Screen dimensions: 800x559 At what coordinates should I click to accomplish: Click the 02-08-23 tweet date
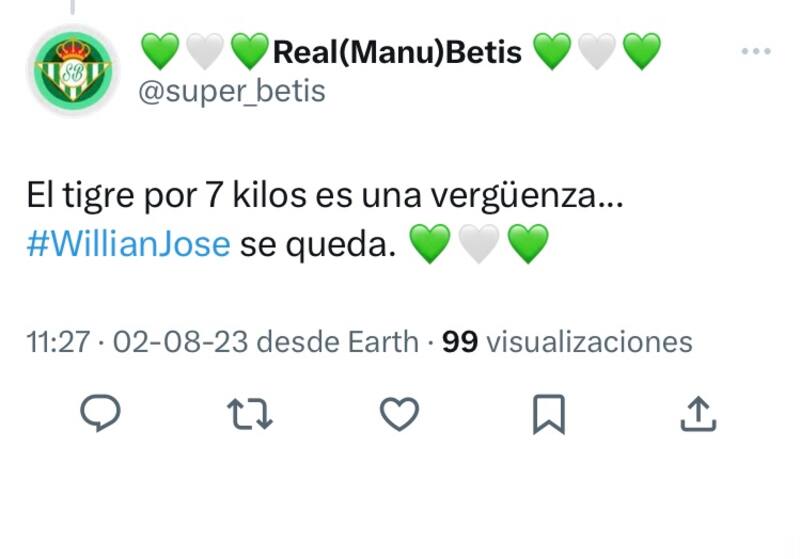coord(182,342)
